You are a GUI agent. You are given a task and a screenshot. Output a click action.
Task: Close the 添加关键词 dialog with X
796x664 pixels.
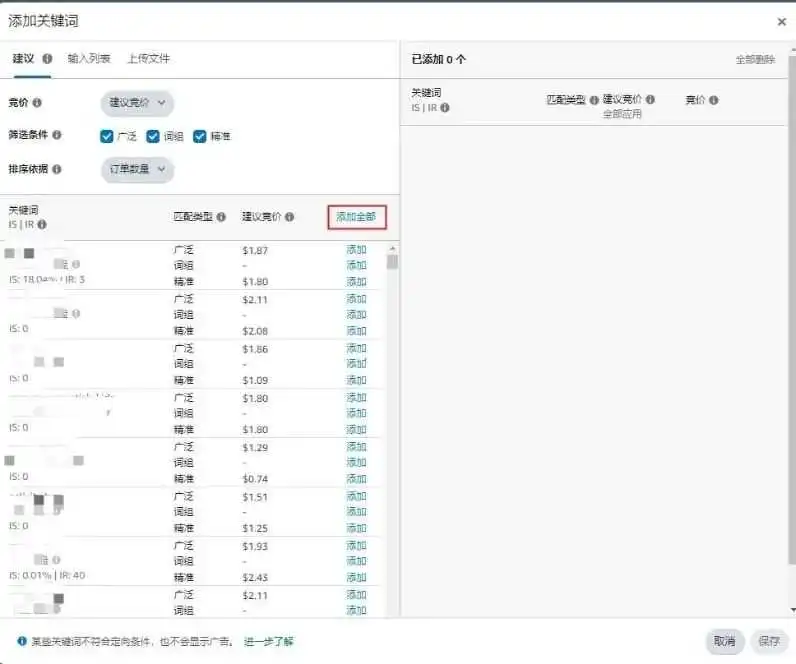click(782, 21)
